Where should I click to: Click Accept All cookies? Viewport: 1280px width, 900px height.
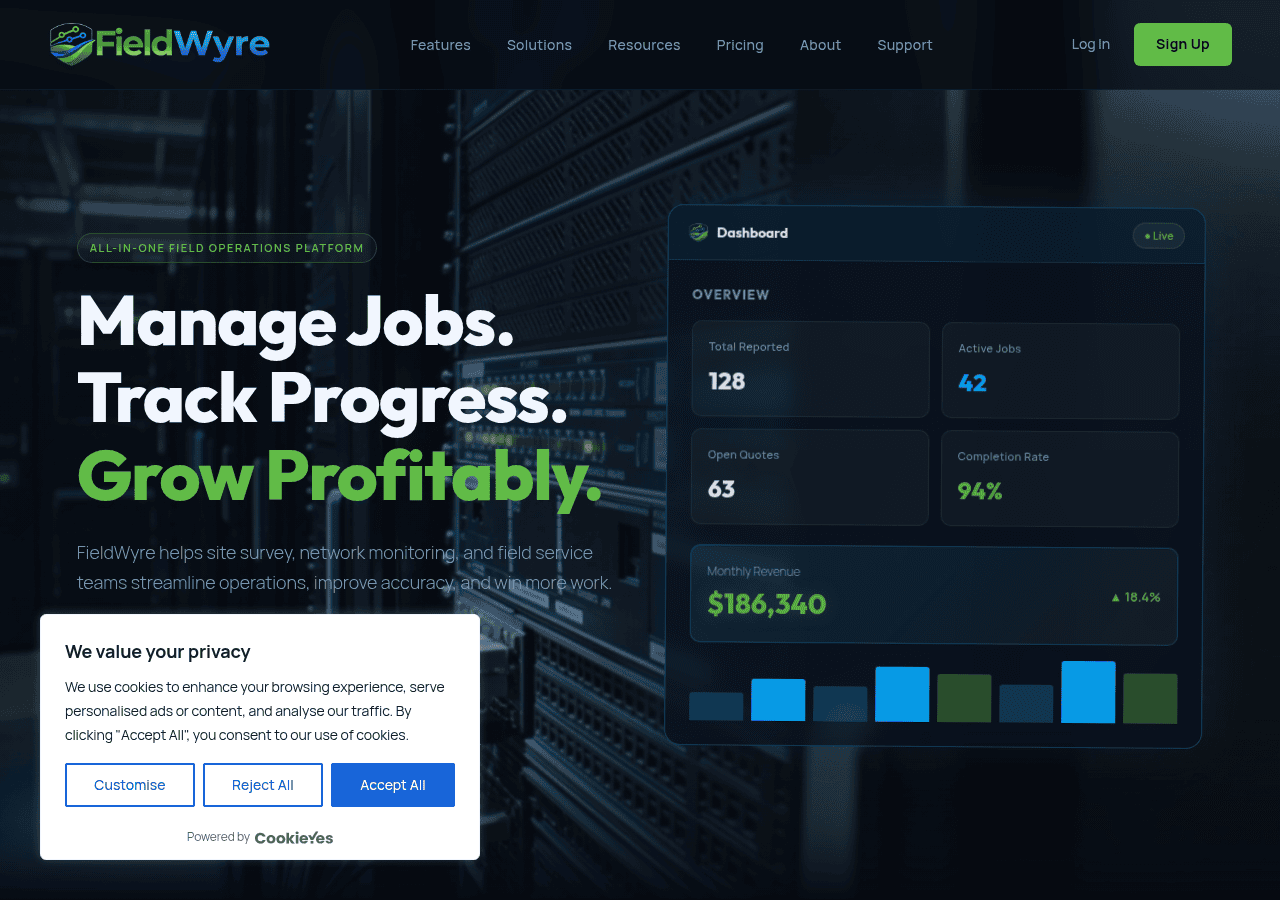pos(393,785)
